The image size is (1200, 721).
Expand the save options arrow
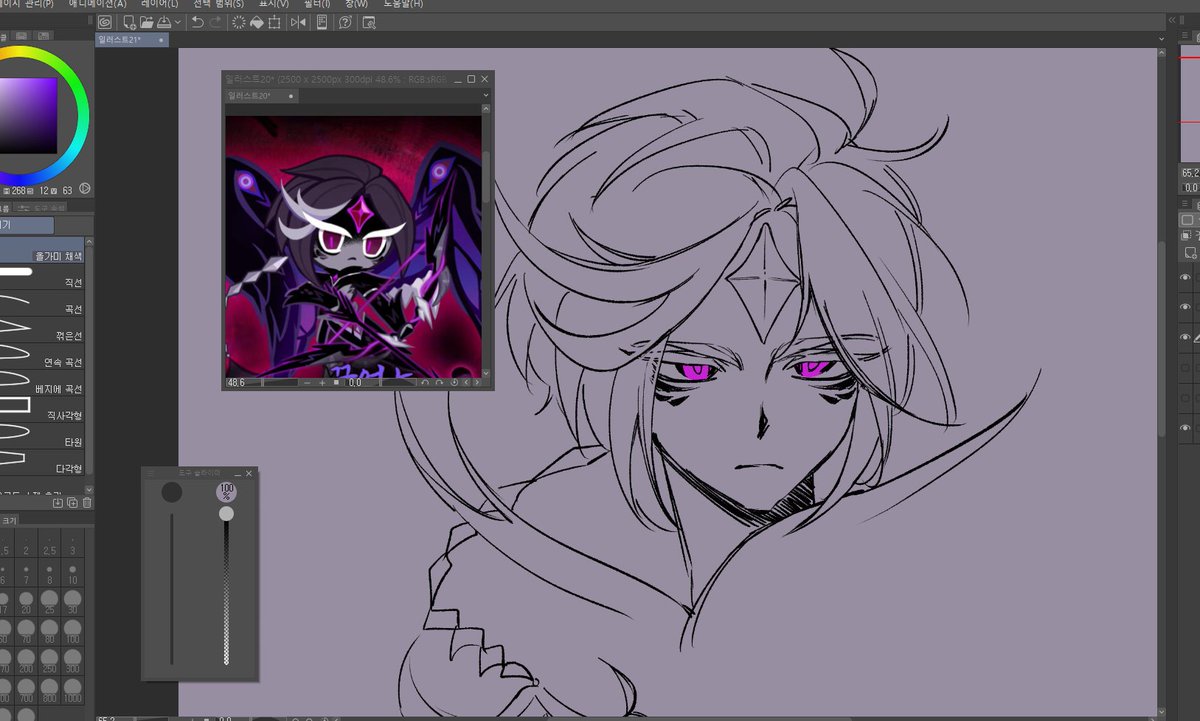178,22
